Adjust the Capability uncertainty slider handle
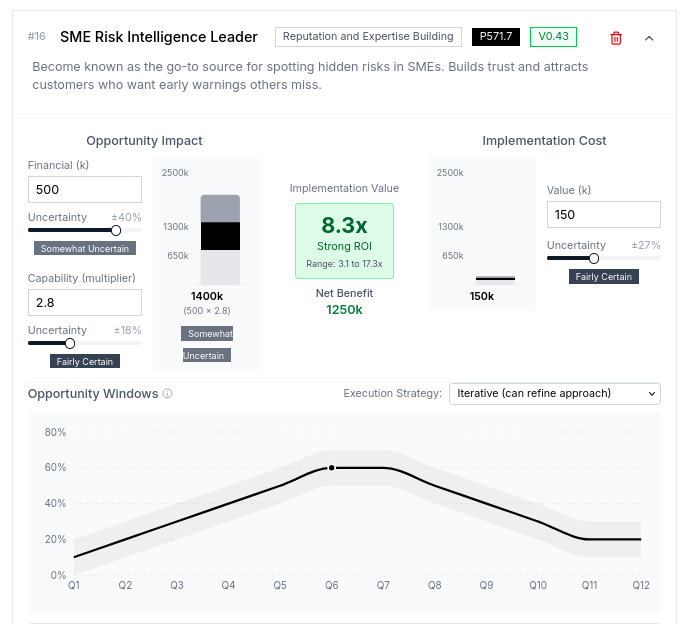Screen dimensions: 685x624 pyautogui.click(x=70, y=343)
